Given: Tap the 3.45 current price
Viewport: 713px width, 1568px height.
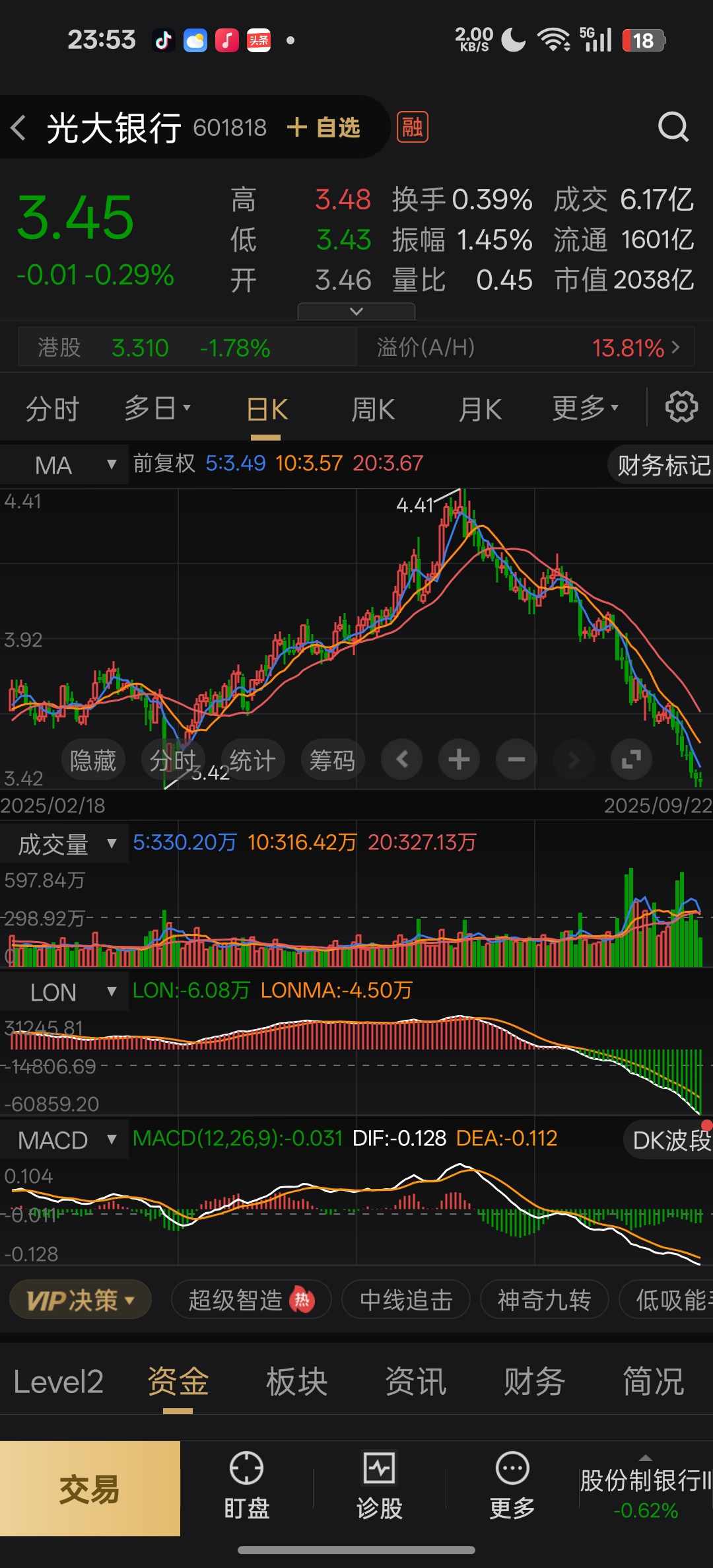Looking at the screenshot, I should click(x=75, y=218).
